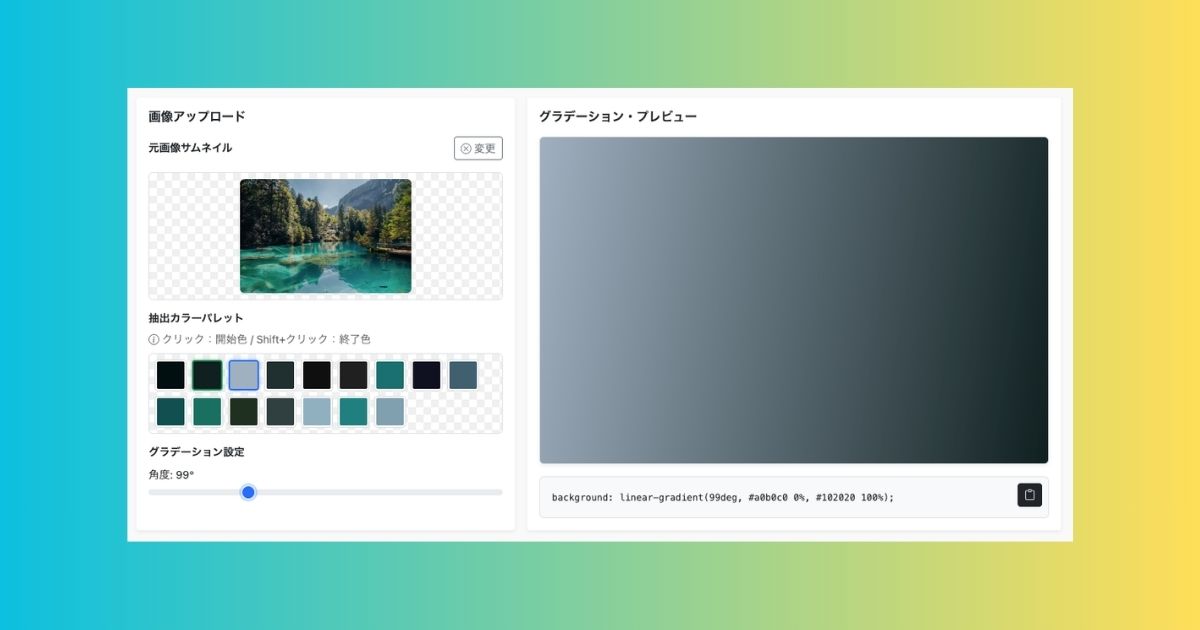Select the green-outlined dark swatch (end color)
Image resolution: width=1200 pixels, height=630 pixels.
pyautogui.click(x=207, y=375)
